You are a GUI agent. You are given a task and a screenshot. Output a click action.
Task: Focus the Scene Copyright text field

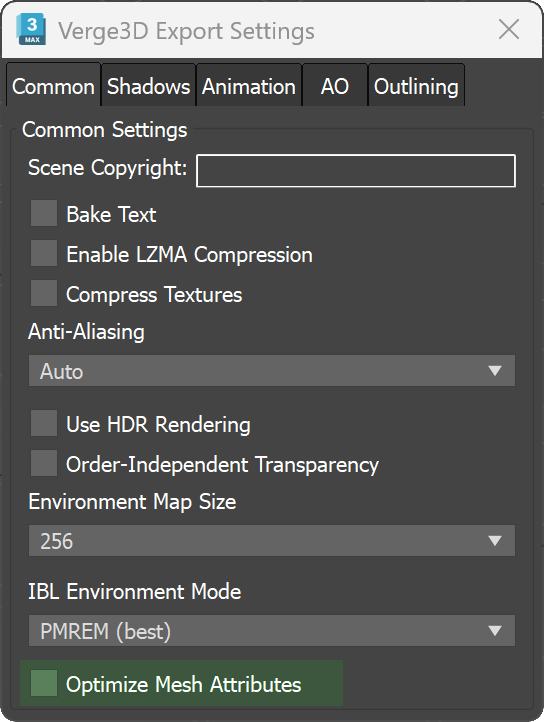[x=356, y=171]
